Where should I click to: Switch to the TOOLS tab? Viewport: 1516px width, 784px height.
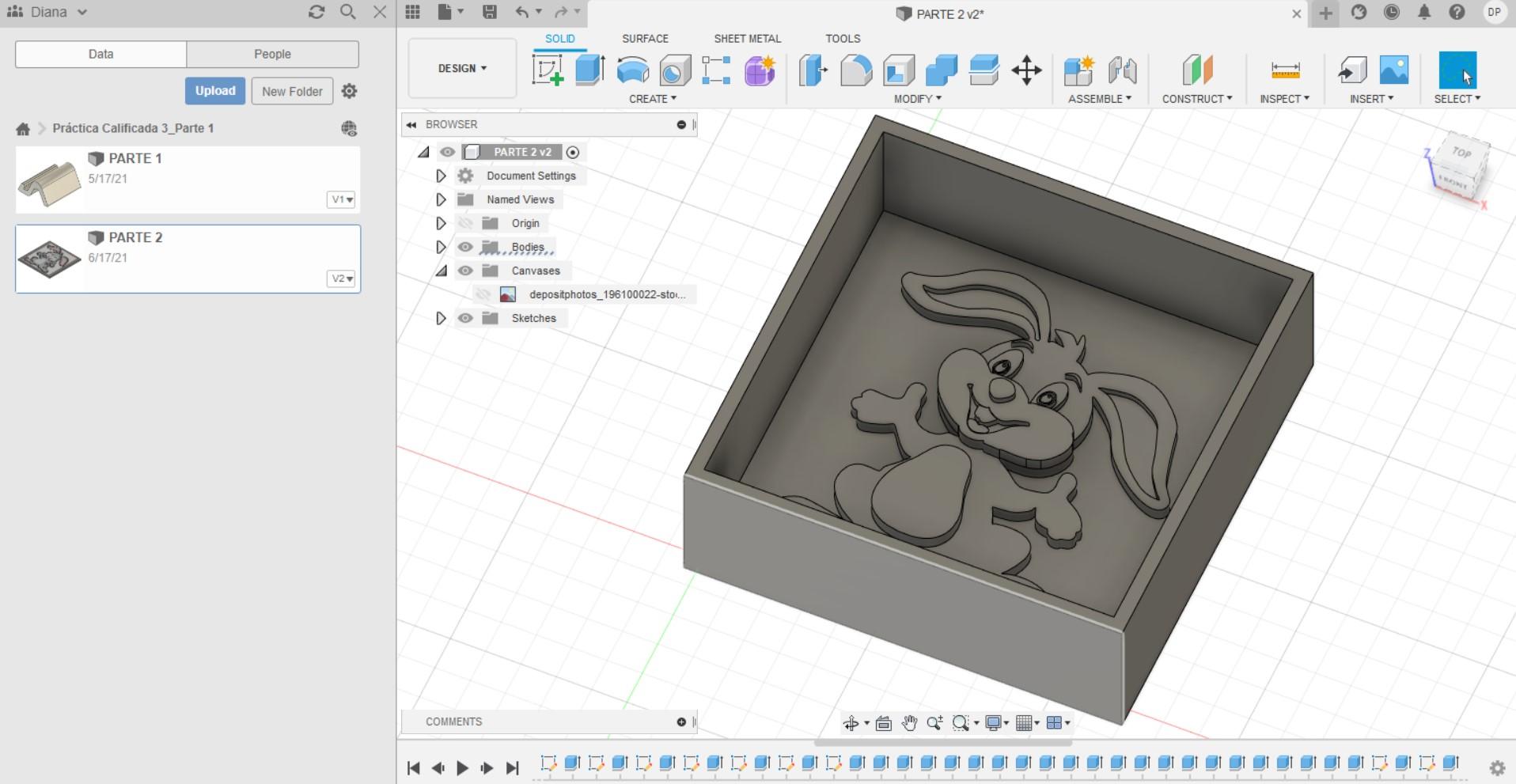pos(843,38)
